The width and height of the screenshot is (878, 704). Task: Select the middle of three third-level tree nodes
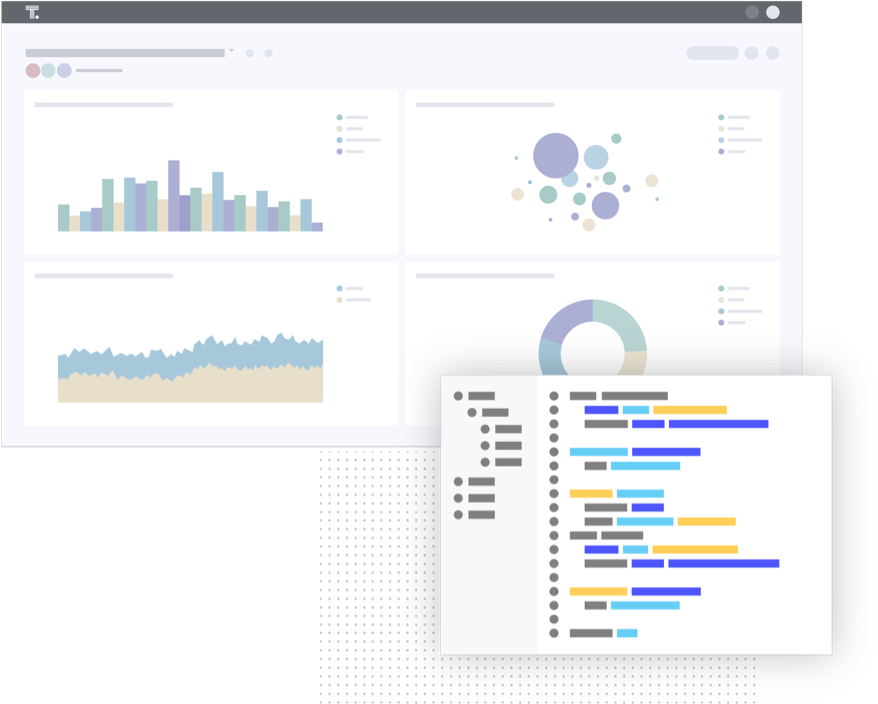[501, 446]
